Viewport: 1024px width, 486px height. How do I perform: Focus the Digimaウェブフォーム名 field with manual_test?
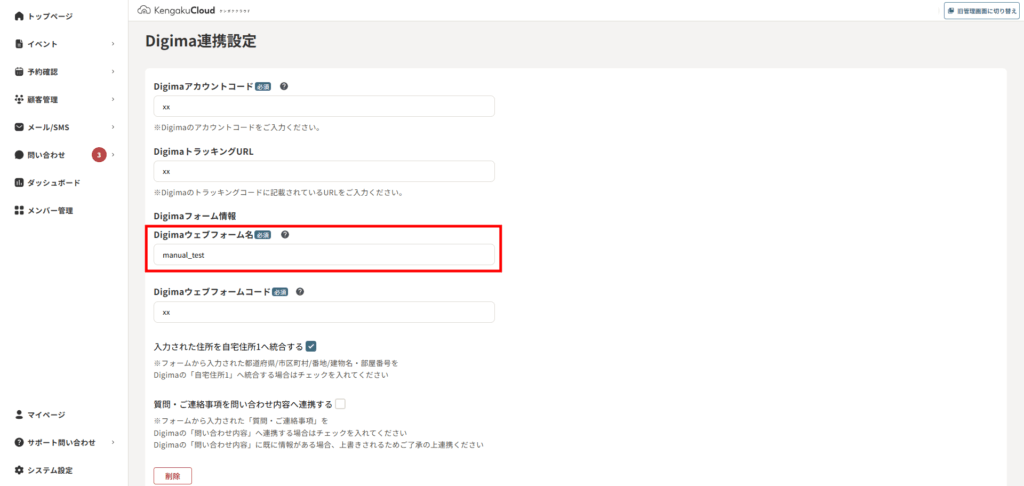pyautogui.click(x=324, y=255)
